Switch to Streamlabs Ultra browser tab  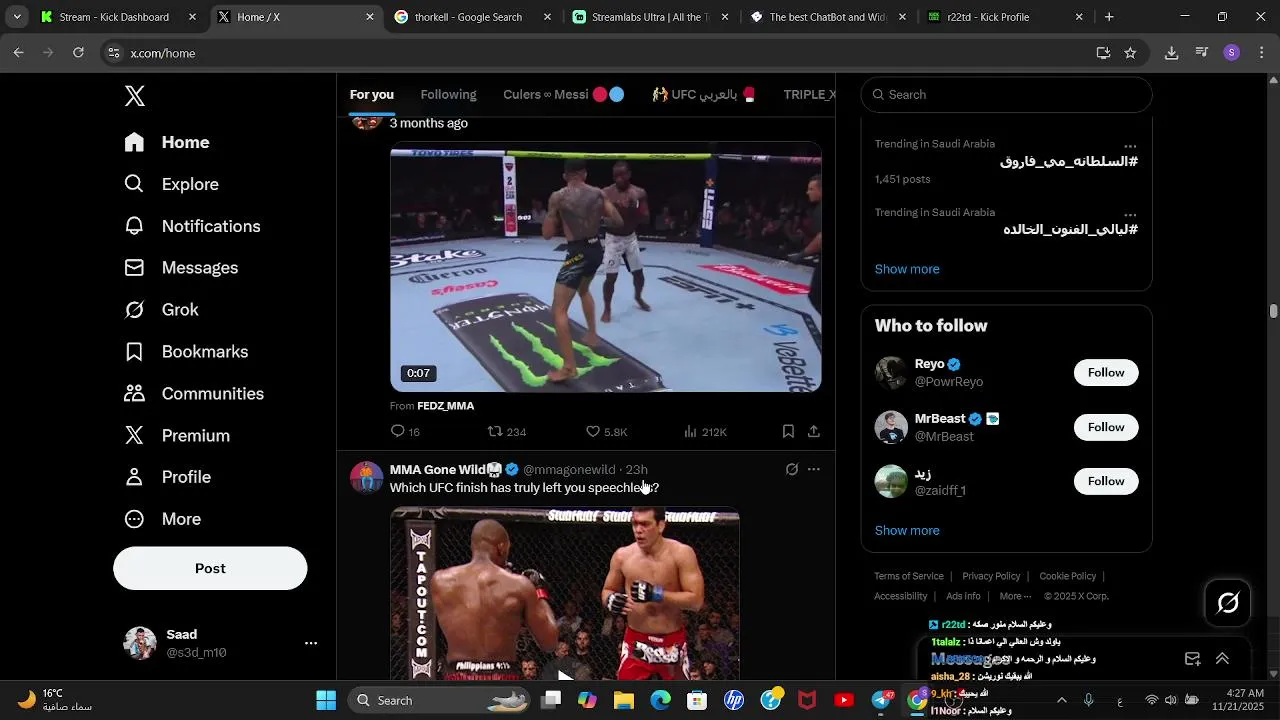(650, 17)
